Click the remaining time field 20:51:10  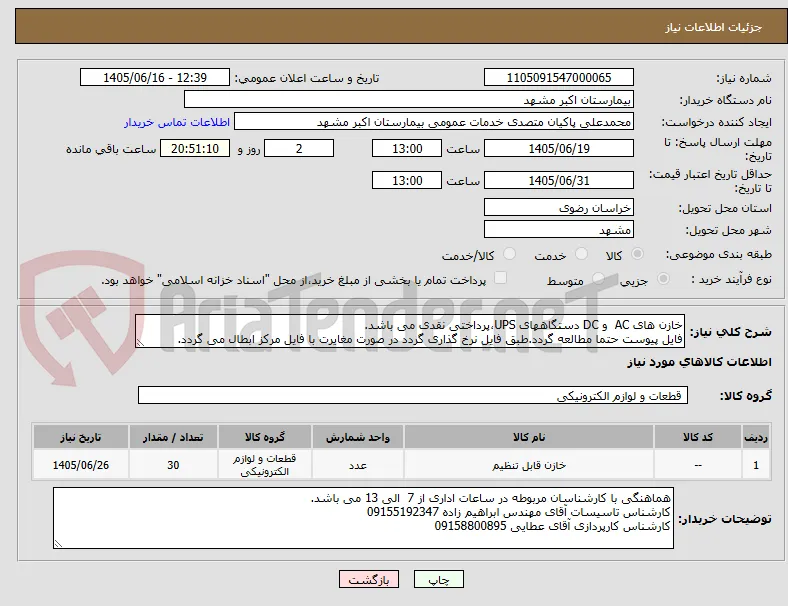tap(195, 148)
